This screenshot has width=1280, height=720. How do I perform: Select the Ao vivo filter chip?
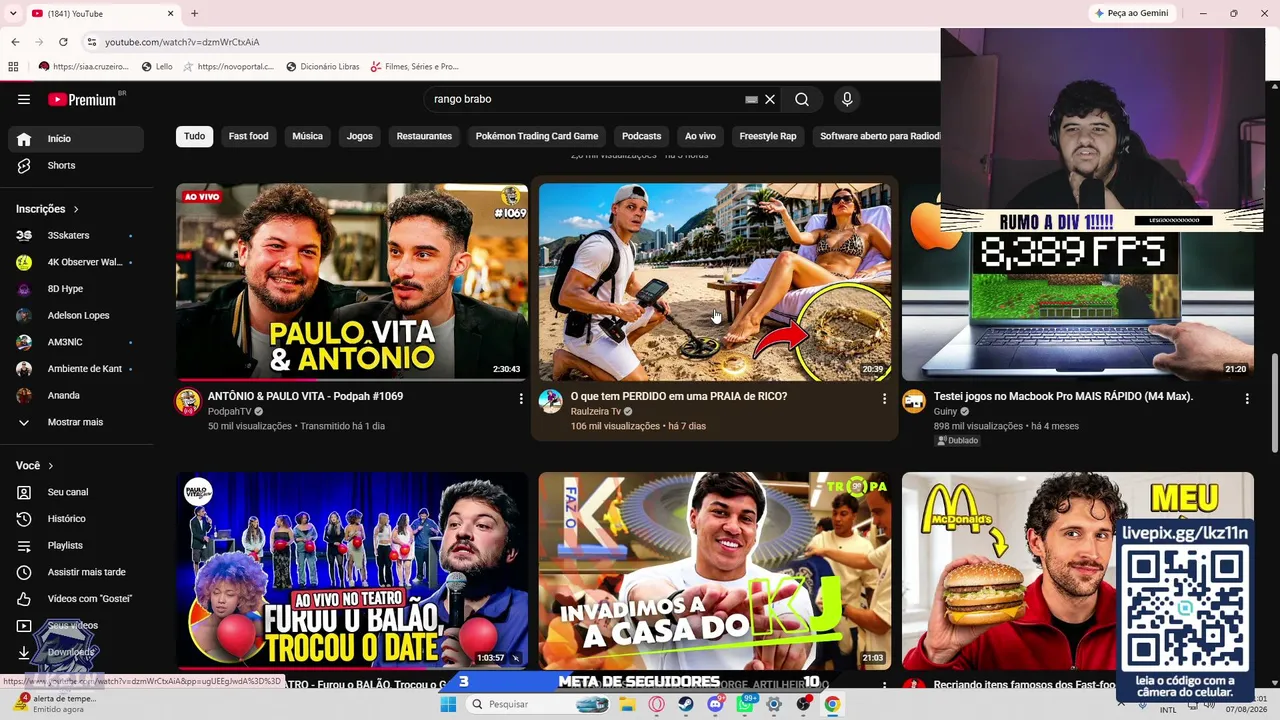700,136
